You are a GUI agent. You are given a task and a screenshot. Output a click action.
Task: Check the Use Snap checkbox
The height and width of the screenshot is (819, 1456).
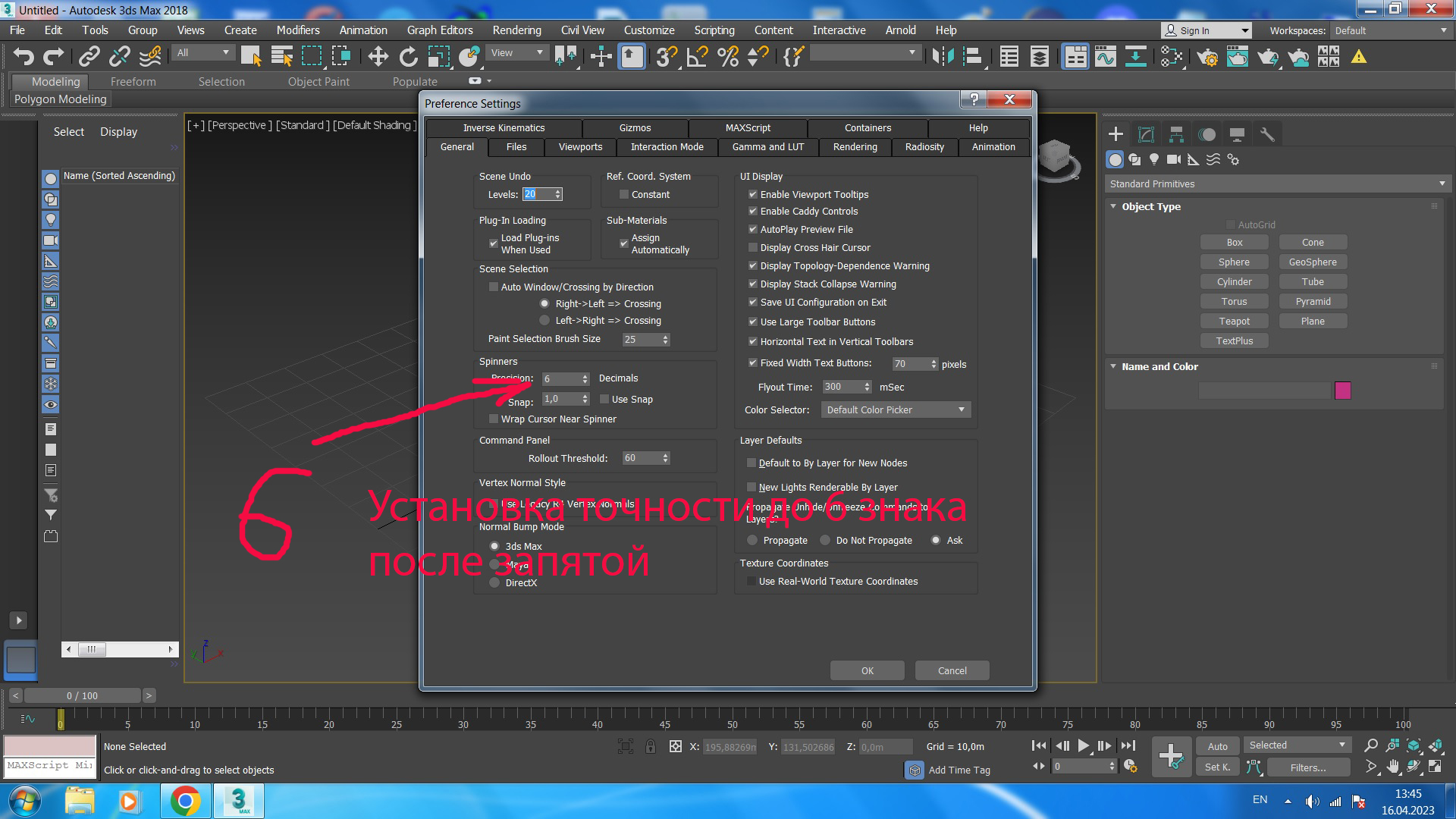click(x=604, y=400)
